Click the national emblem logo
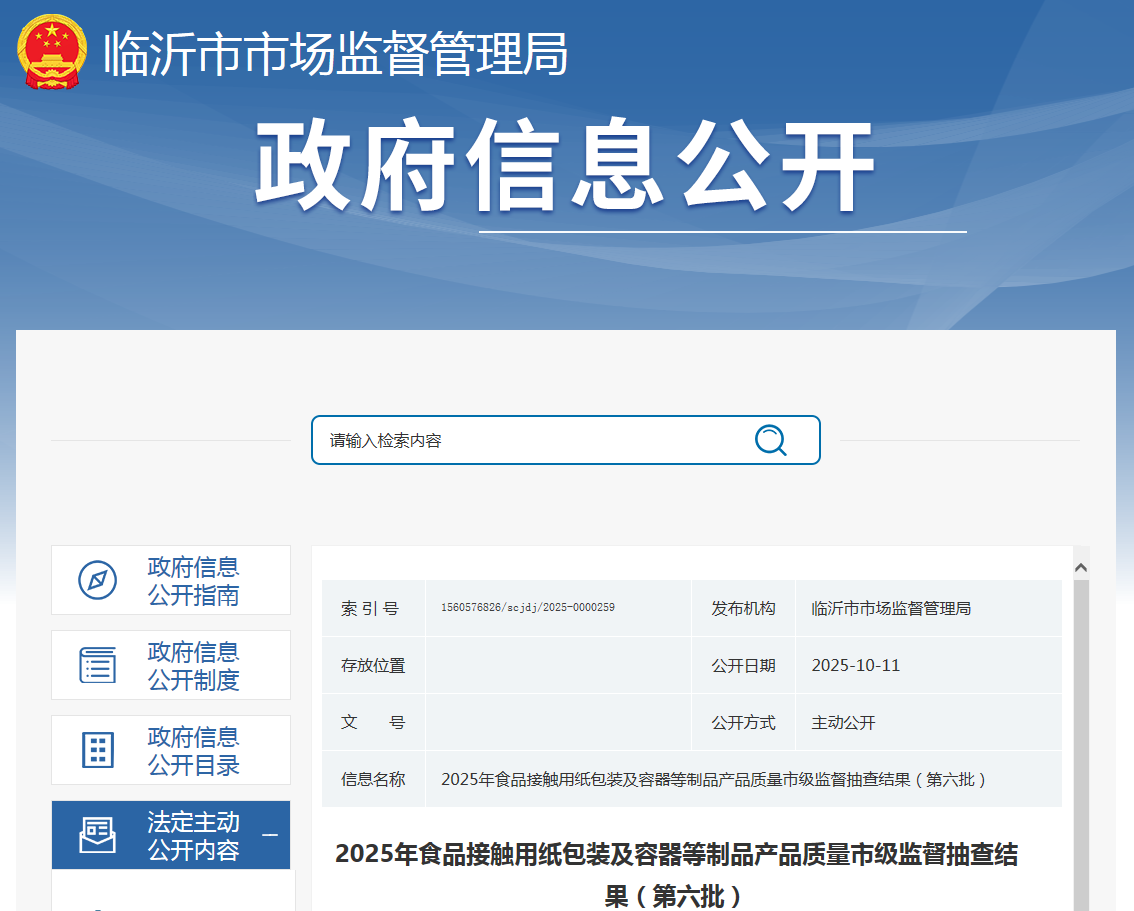The width and height of the screenshot is (1134, 911). [52, 52]
